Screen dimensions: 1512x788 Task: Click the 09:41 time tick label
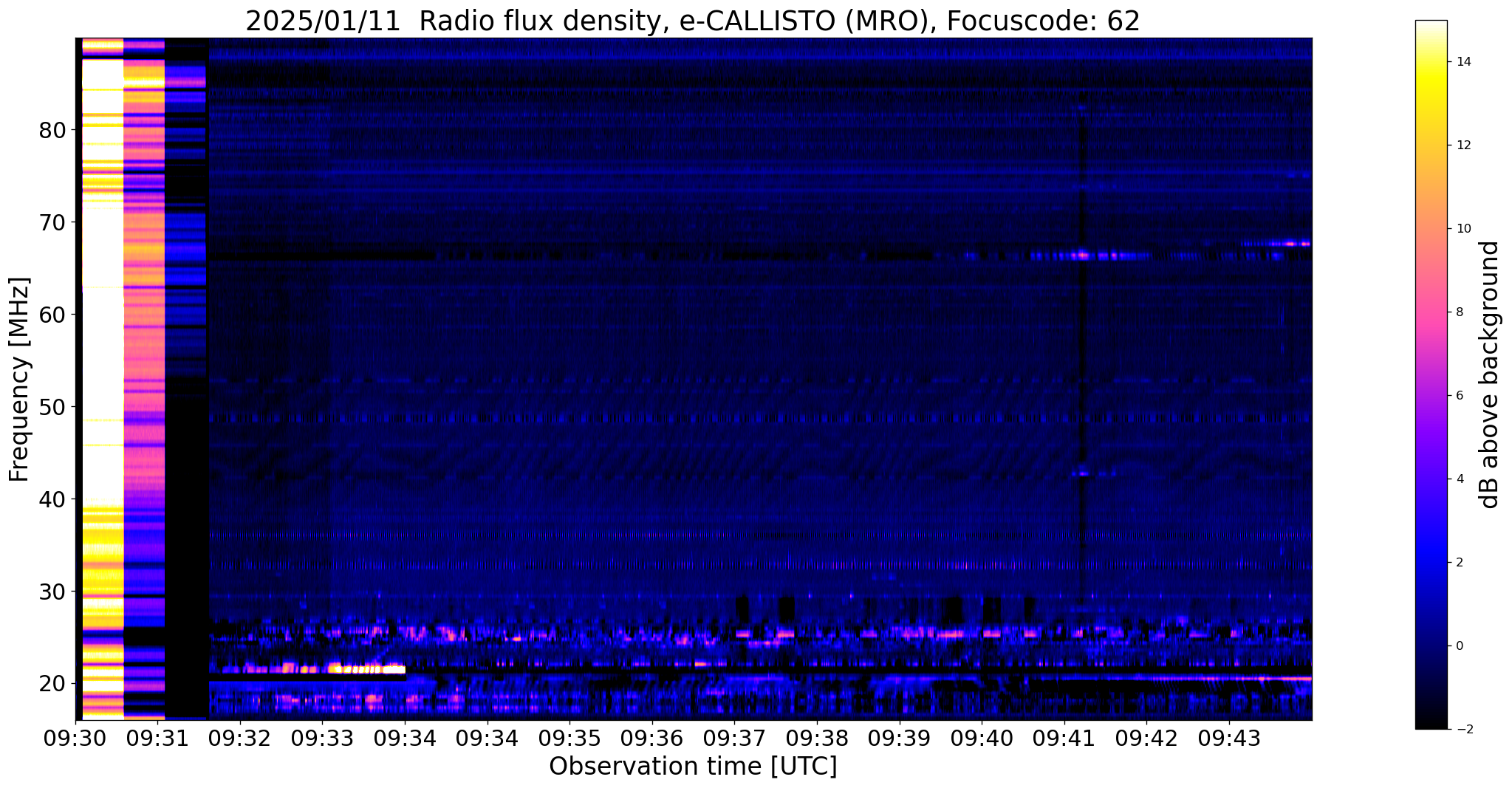(x=1064, y=739)
